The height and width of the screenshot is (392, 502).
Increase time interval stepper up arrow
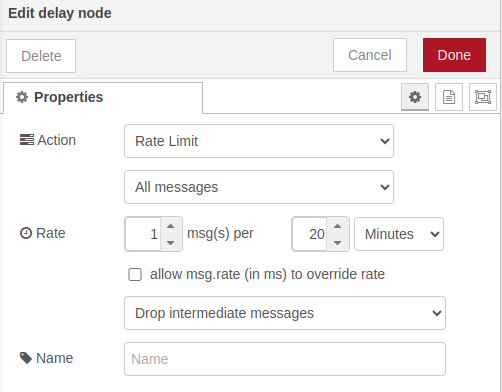tap(337, 226)
